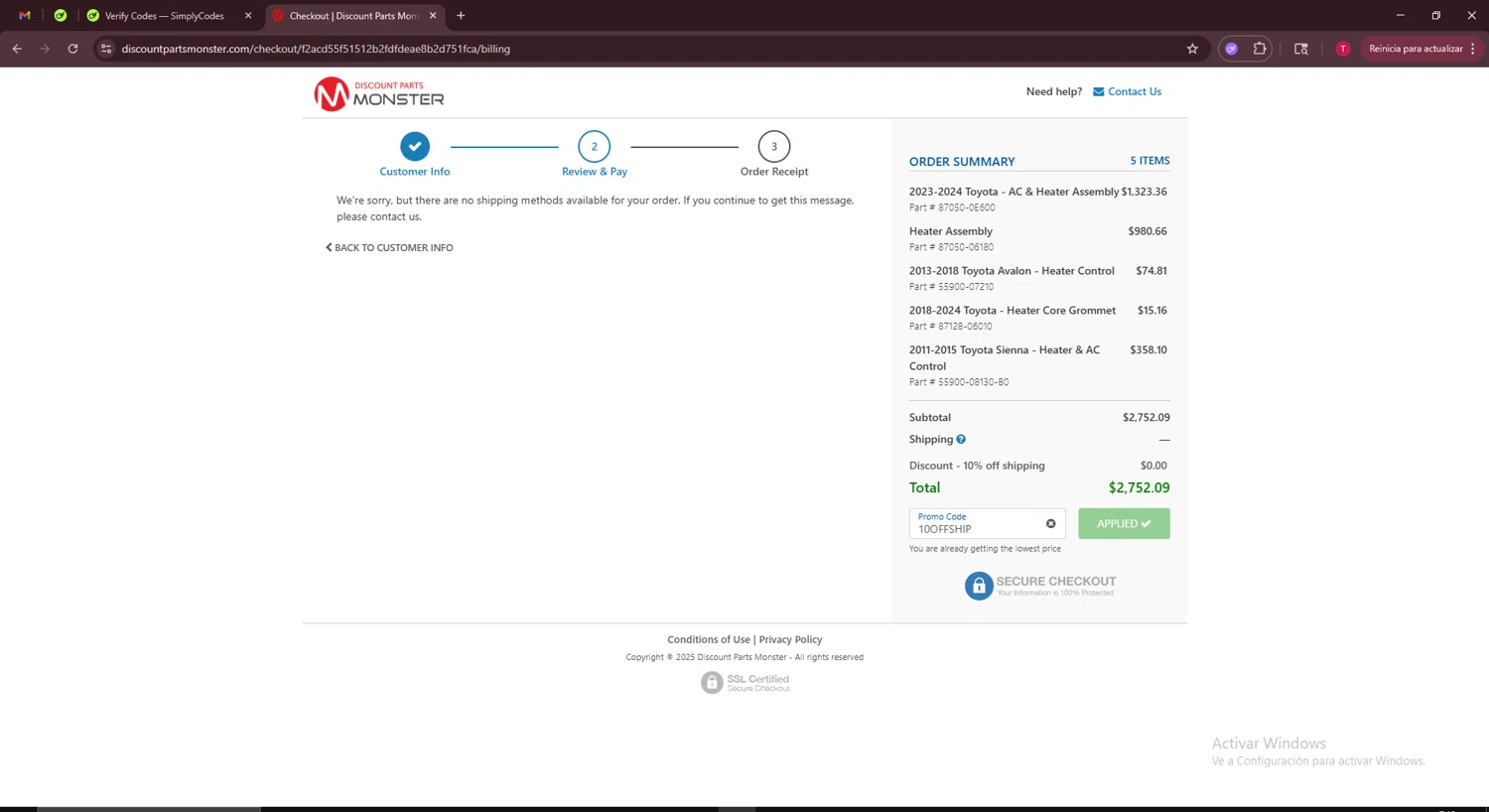Image resolution: width=1489 pixels, height=812 pixels.
Task: Click the Order Summary heading
Action: pos(962,162)
